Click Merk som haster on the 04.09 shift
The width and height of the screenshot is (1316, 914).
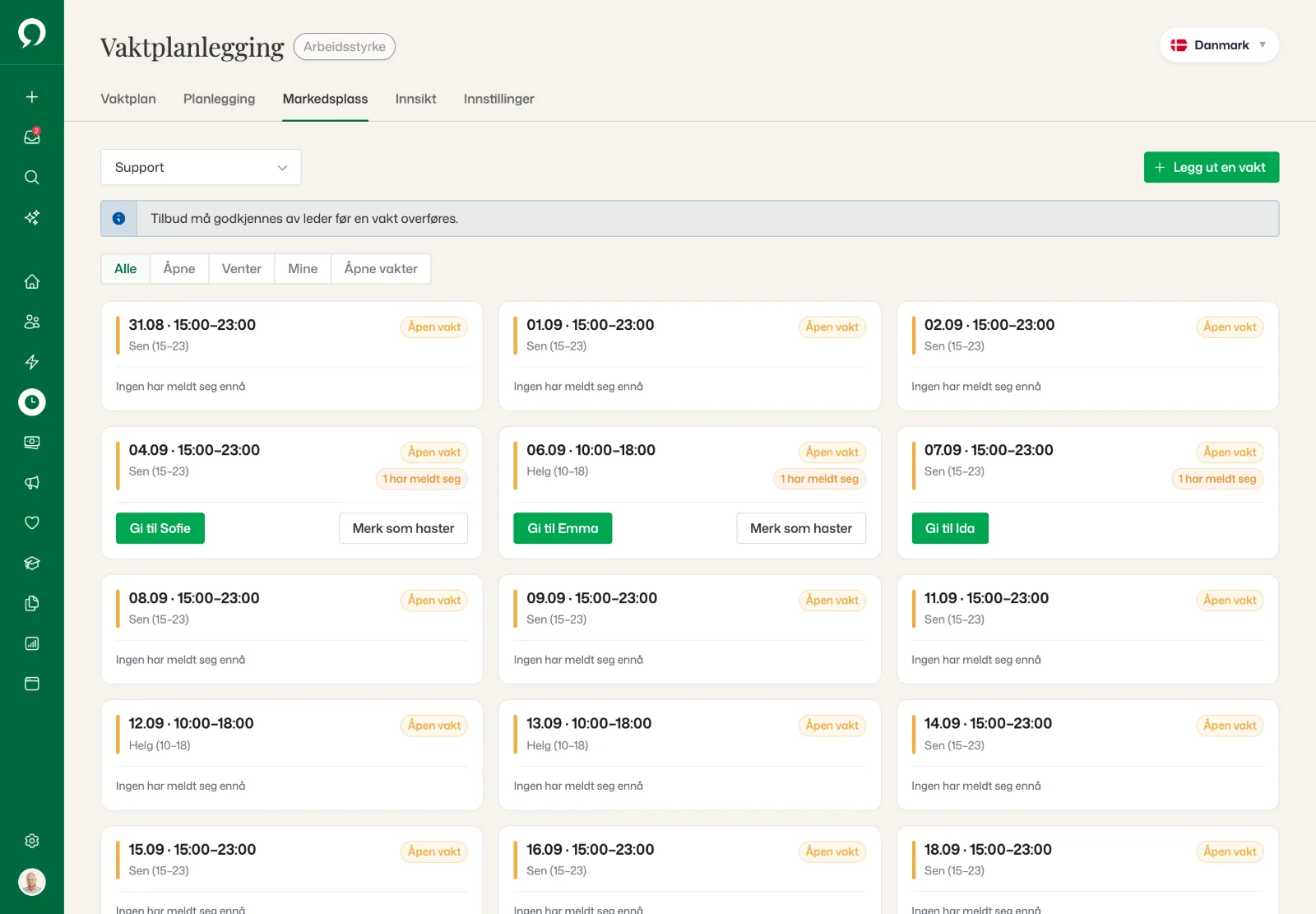tap(404, 528)
